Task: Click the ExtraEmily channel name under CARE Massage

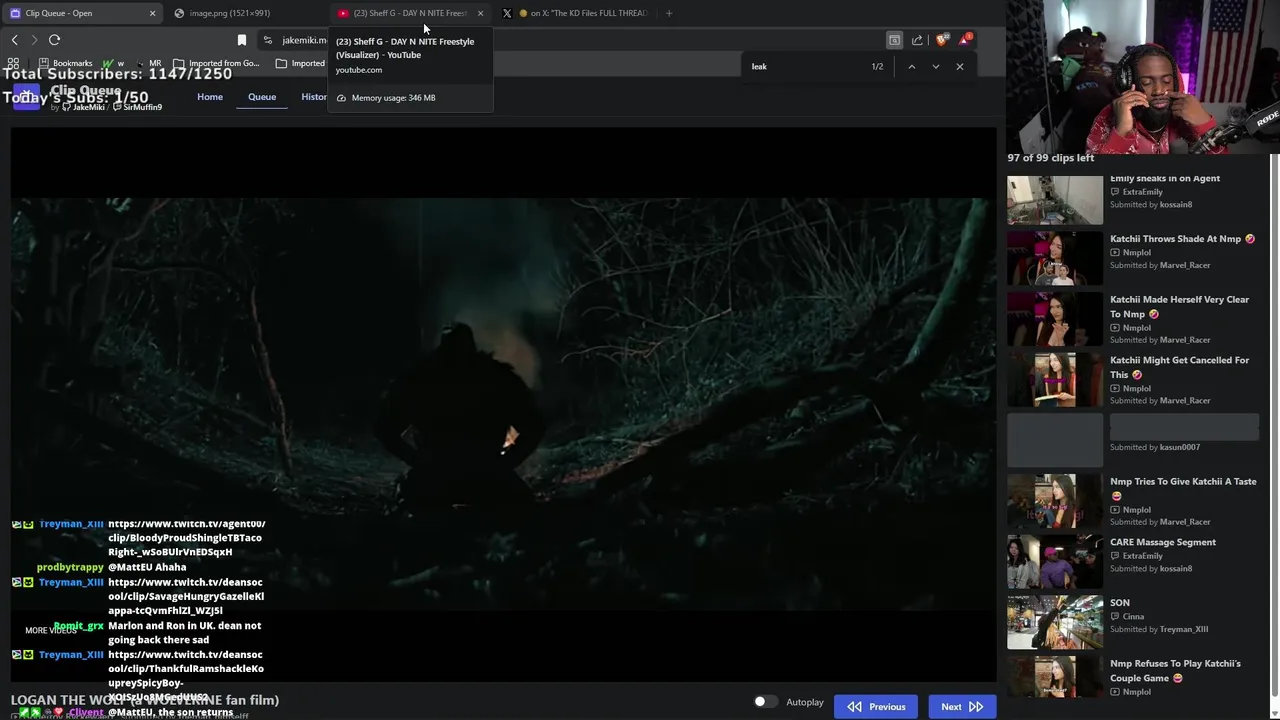Action: coord(1142,556)
